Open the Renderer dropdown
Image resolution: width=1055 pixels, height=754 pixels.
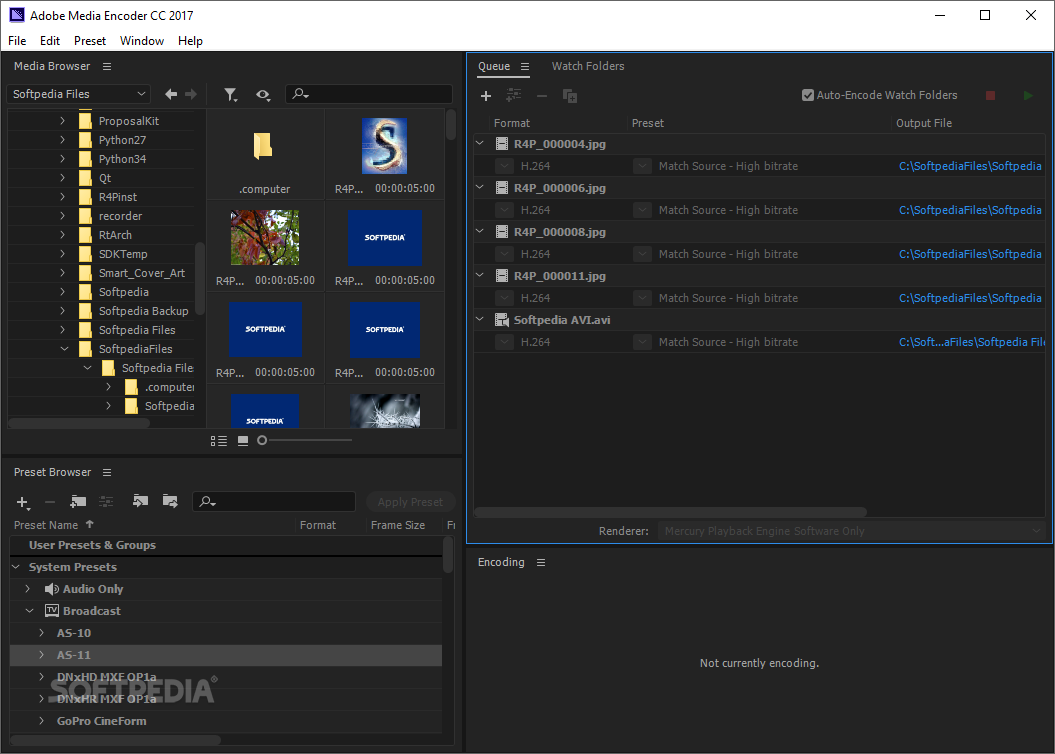click(x=850, y=531)
